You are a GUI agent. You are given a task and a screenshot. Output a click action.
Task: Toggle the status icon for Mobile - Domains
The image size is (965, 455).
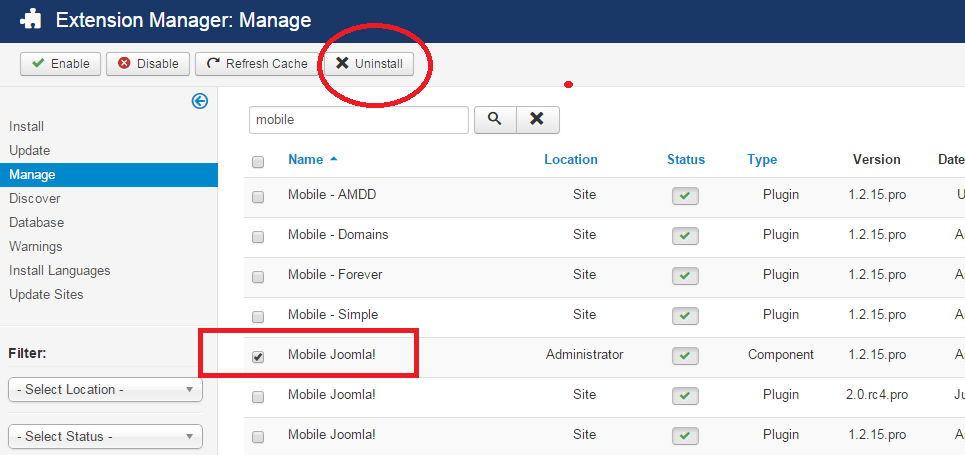click(x=685, y=236)
